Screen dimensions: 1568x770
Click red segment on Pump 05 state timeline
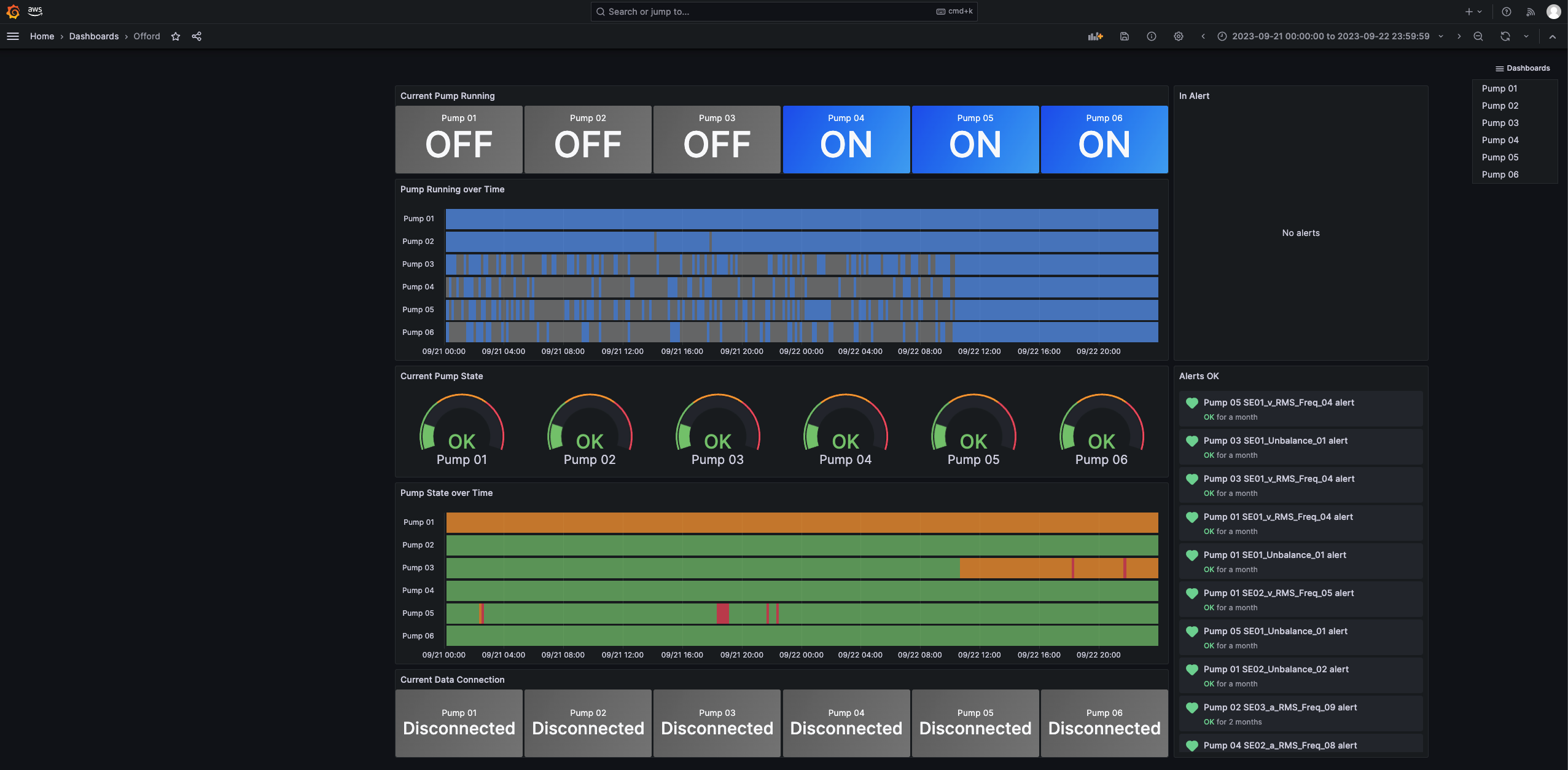pyautogui.click(x=722, y=613)
